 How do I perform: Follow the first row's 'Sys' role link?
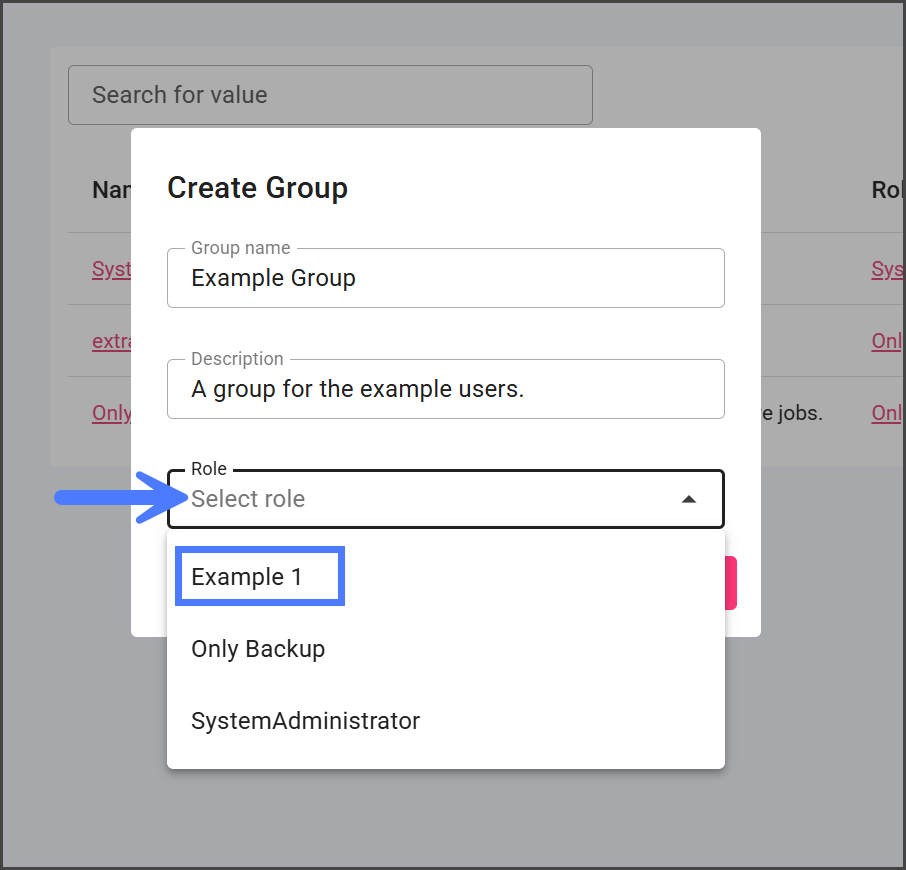pos(887,269)
